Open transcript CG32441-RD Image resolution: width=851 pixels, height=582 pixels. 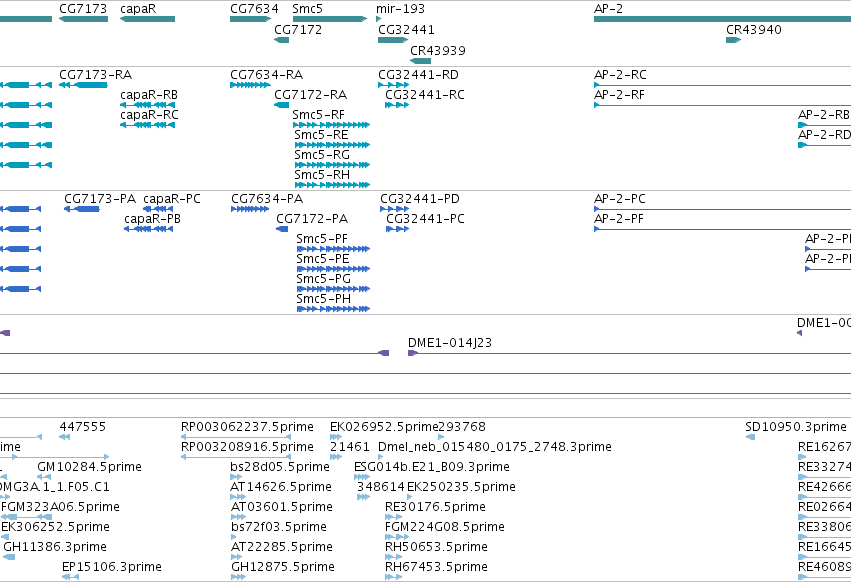[x=418, y=75]
